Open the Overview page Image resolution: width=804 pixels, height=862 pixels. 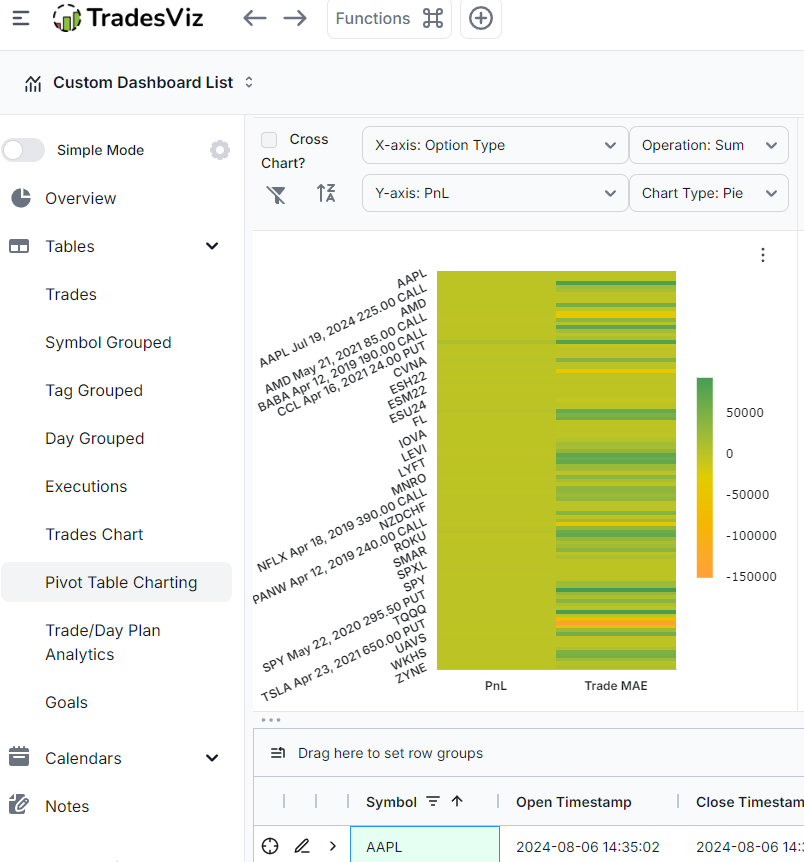(x=81, y=198)
